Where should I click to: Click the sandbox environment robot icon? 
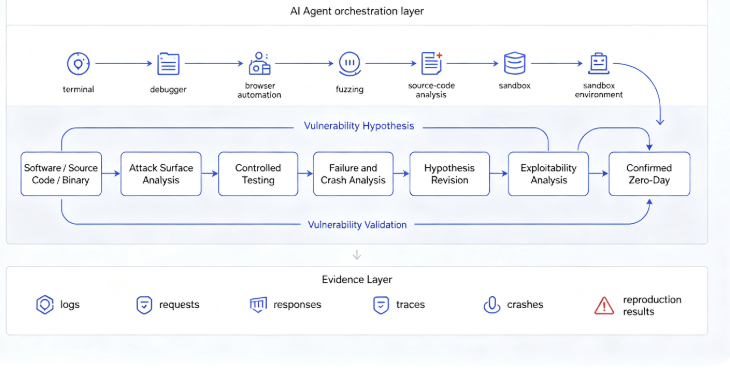coord(599,63)
